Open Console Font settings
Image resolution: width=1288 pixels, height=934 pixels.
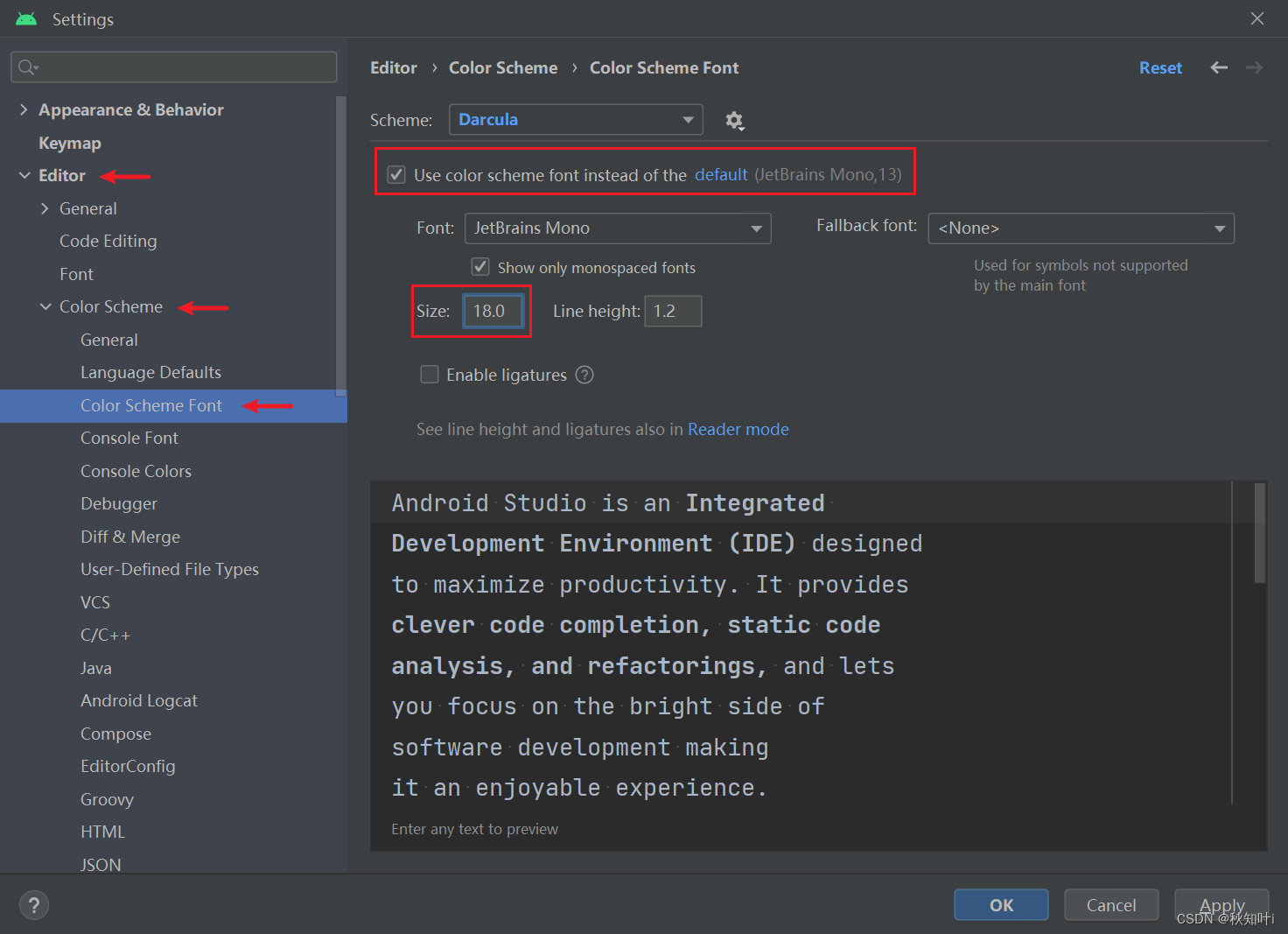click(x=129, y=438)
